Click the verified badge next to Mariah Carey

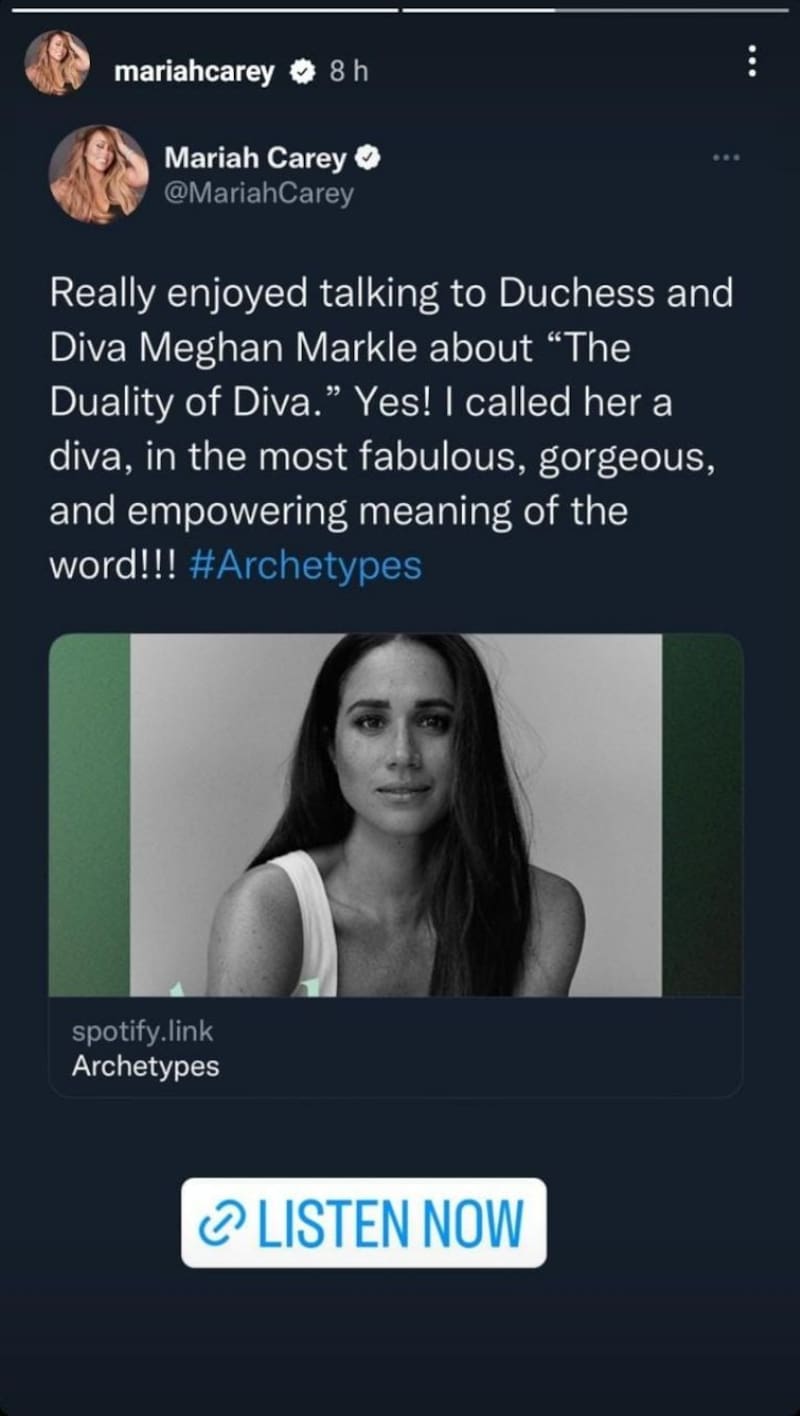(367, 158)
